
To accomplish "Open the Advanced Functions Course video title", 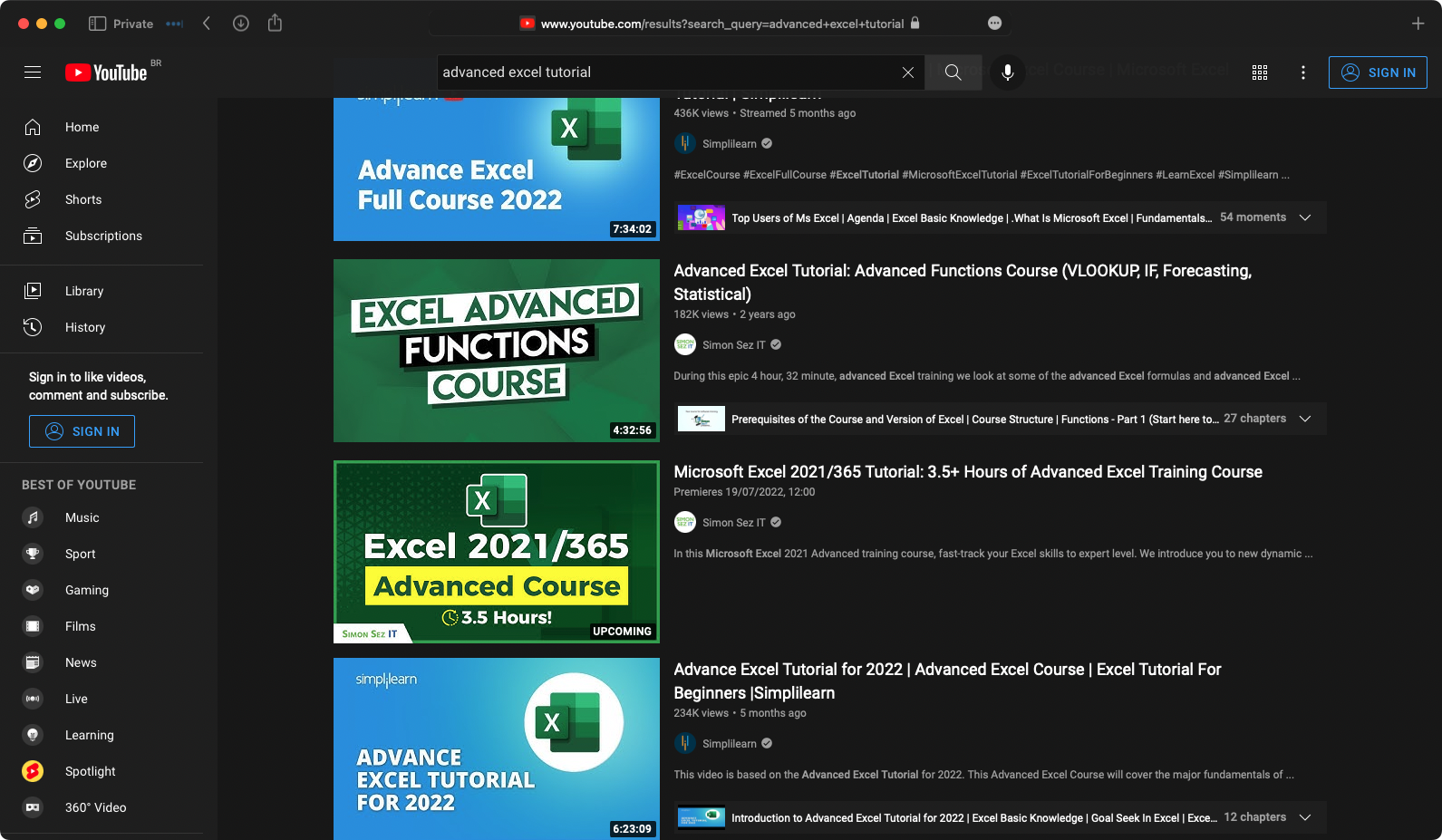I will click(963, 282).
